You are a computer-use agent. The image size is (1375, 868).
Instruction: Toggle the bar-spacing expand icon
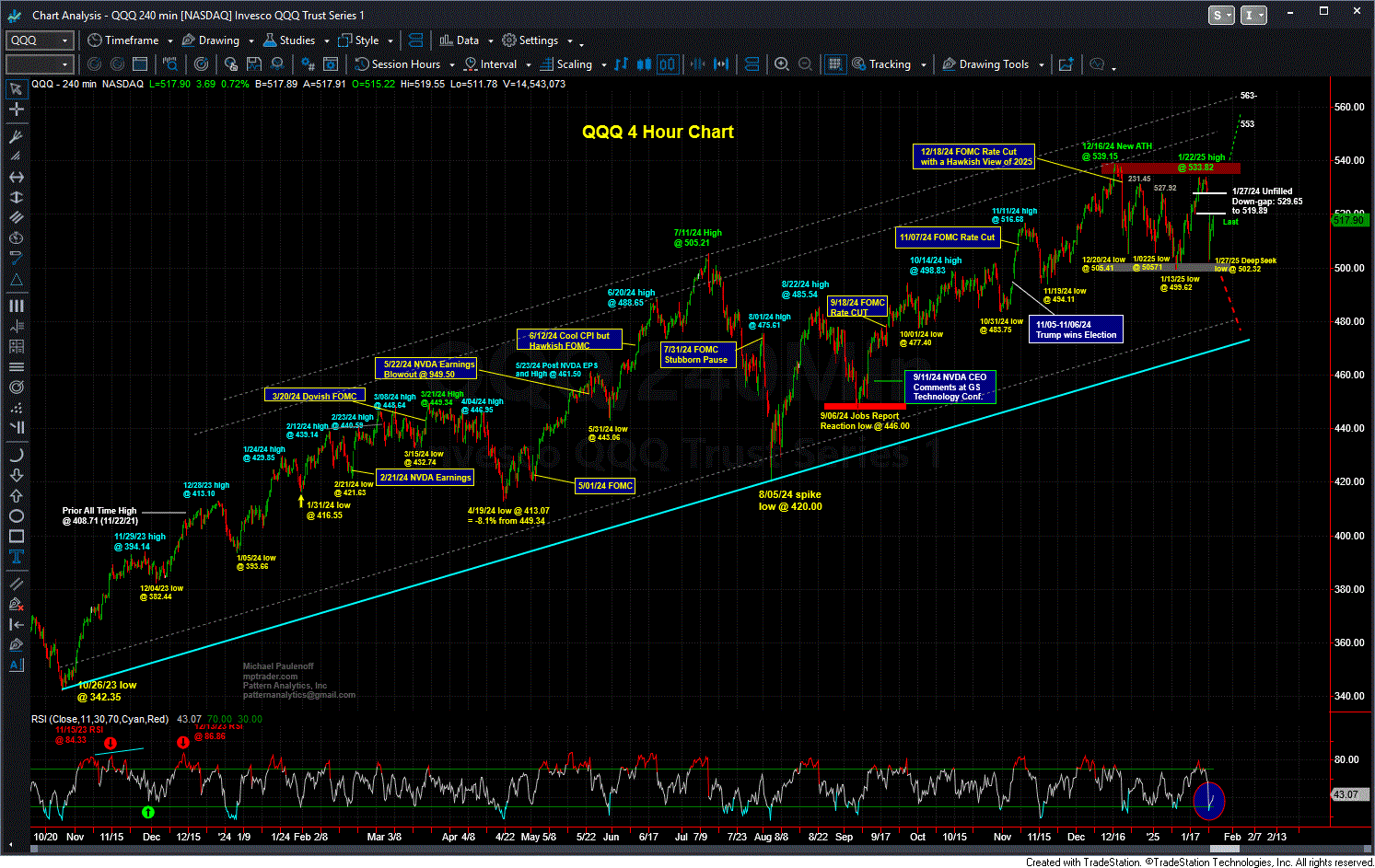tap(721, 64)
